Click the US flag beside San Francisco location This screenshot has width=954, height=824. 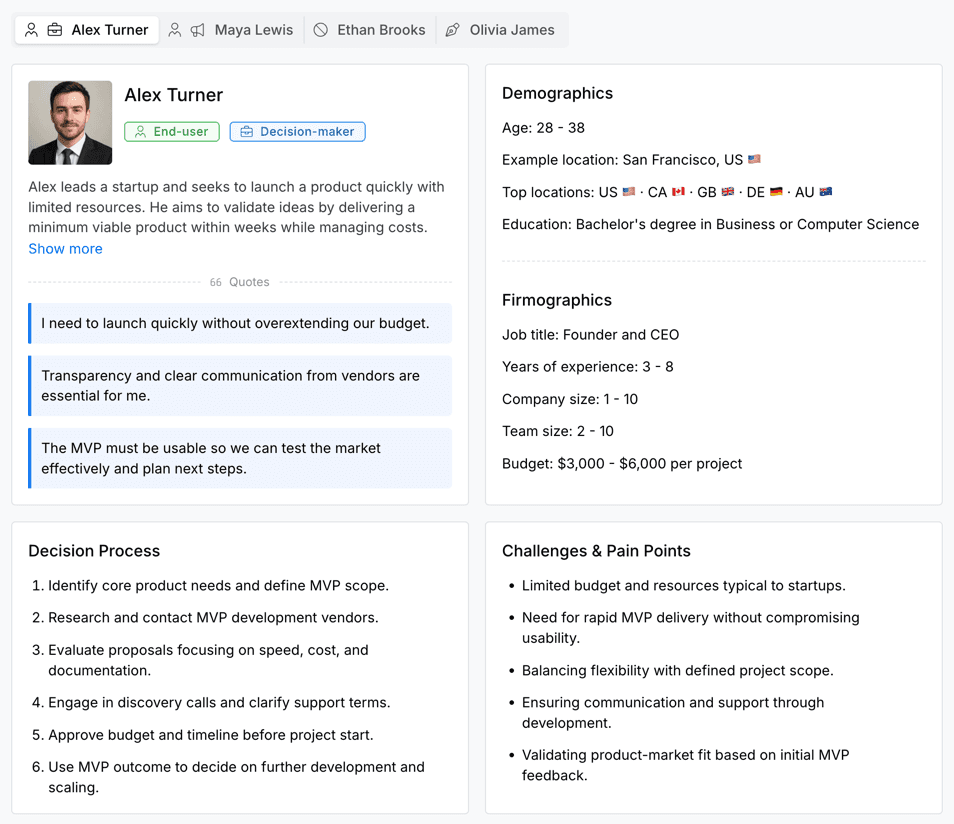tap(753, 158)
